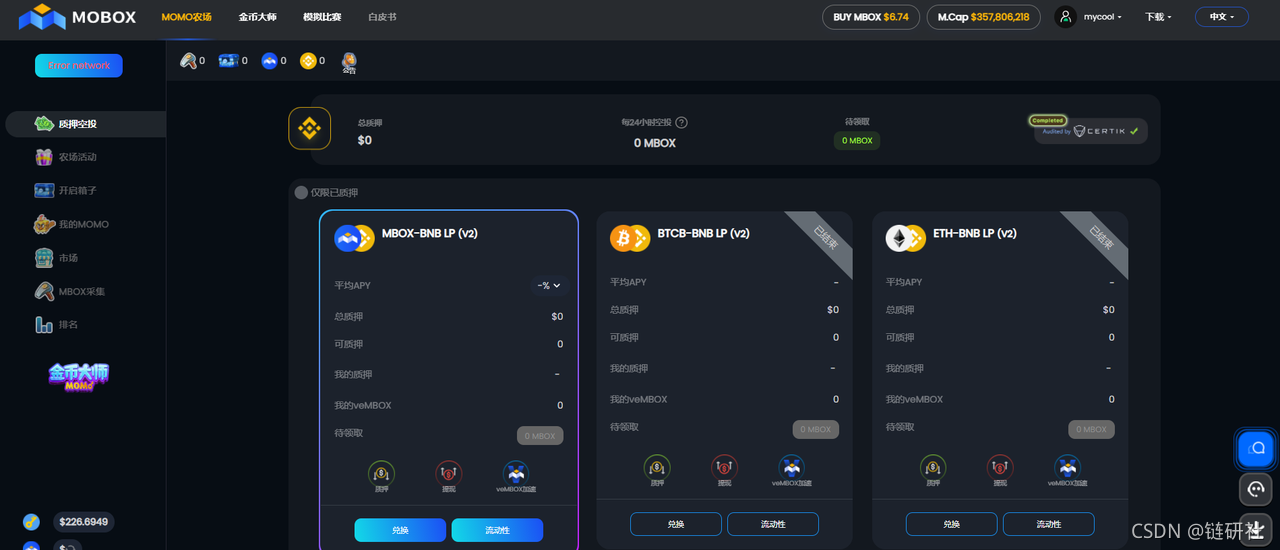The image size is (1280, 550).
Task: Open the CertiK audit badge
Action: [x=1090, y=129]
